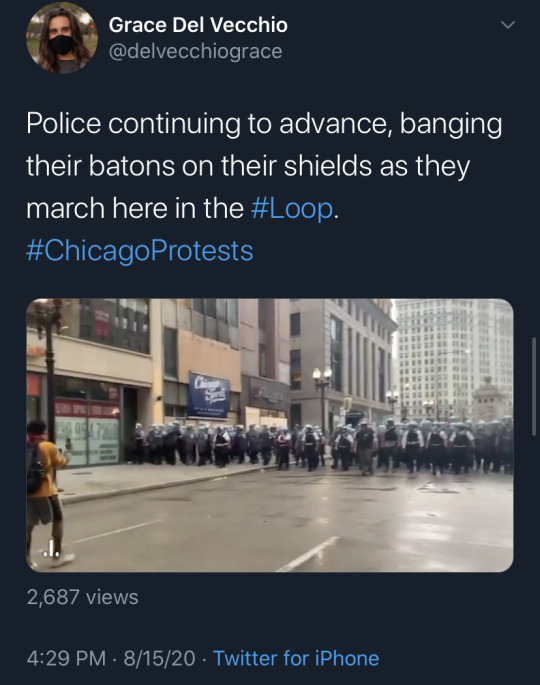This screenshot has width=540, height=685.
Task: Tap the audio level icon on video
Action: (52, 549)
